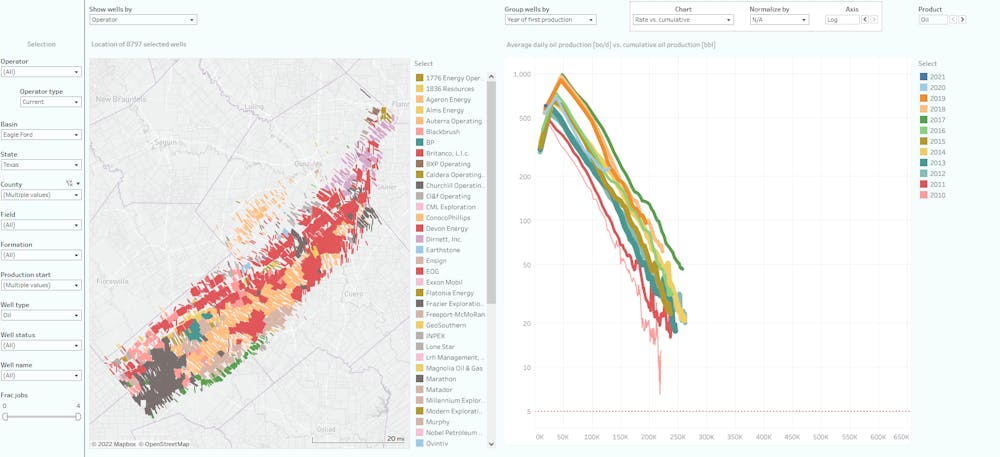Click Ovintiv in the operator legend
This screenshot has height=457, width=1000.
433,444
